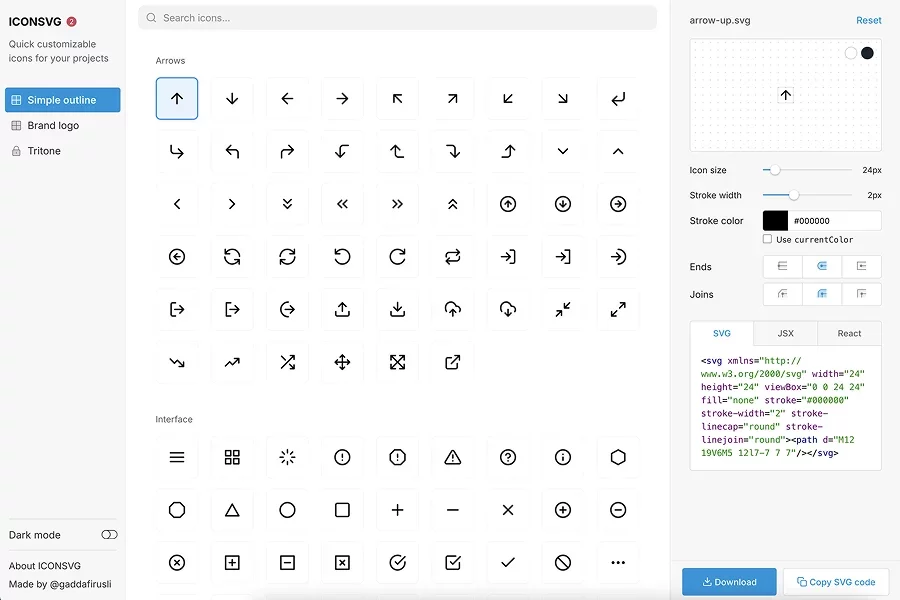Viewport: 900px width, 600px height.
Task: Switch to the JSX tab
Action: 786,333
